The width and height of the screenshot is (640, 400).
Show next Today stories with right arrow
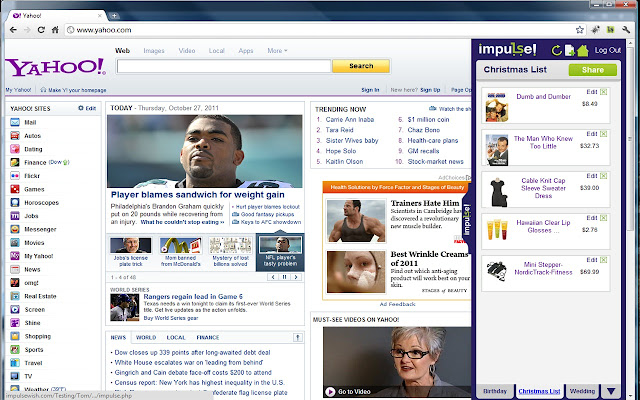pyautogui.click(x=296, y=277)
